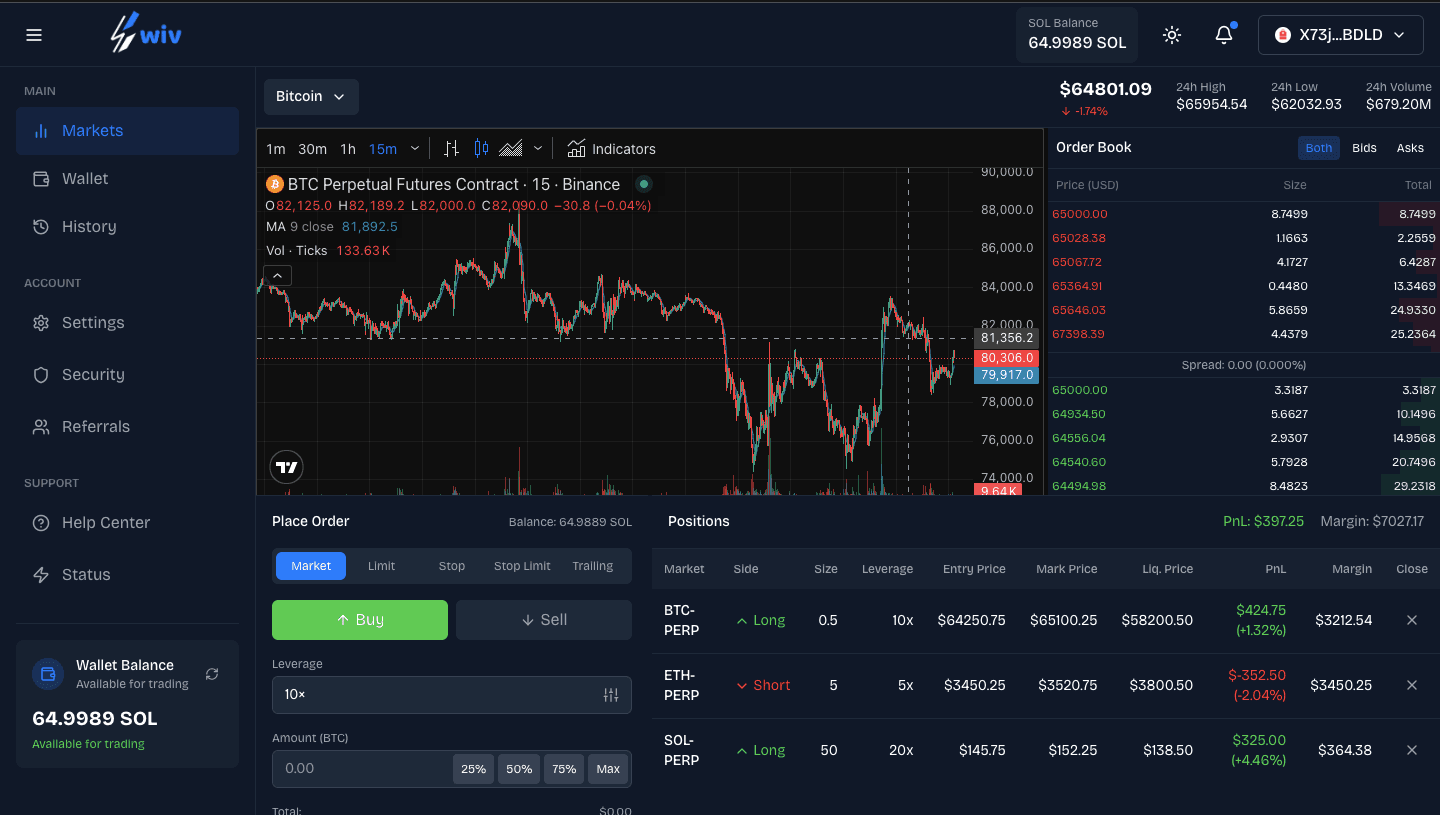Show only Bids in order book

click(x=1364, y=148)
